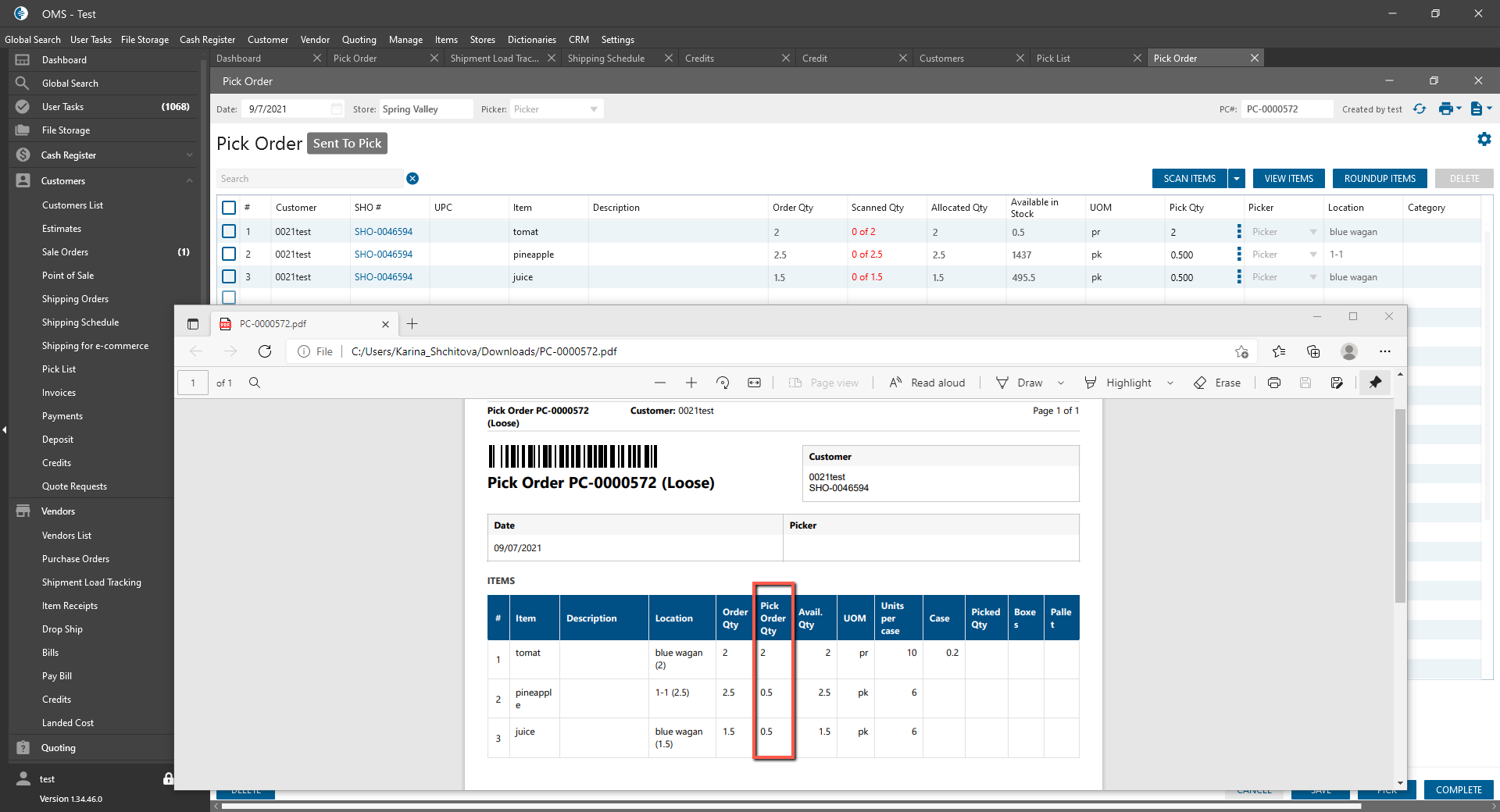Collapse the Customers section in sidebar
1500x812 pixels.
(189, 181)
